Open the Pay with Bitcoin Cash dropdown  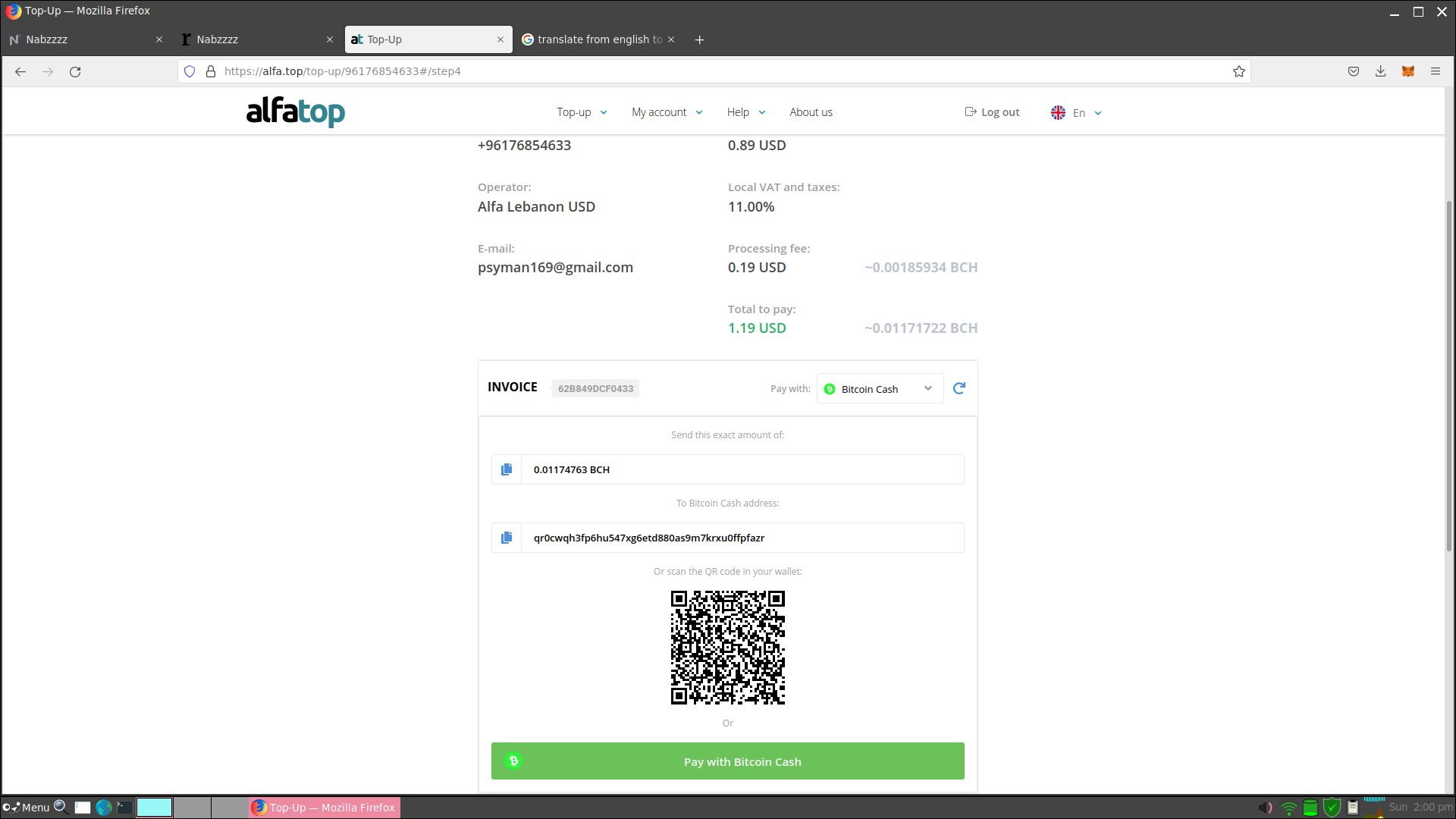(x=880, y=388)
